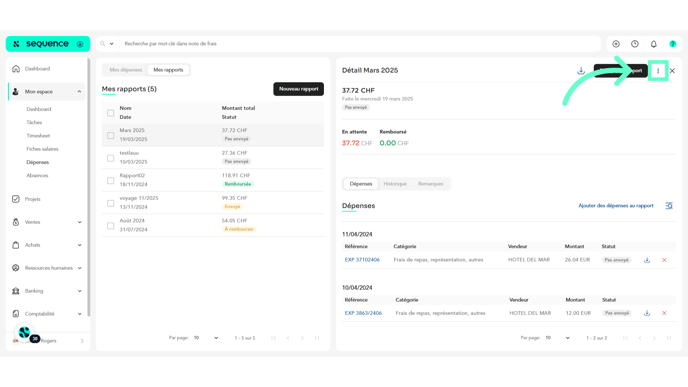
Task: Open the floating chat widget with badge
Action: coord(25,333)
